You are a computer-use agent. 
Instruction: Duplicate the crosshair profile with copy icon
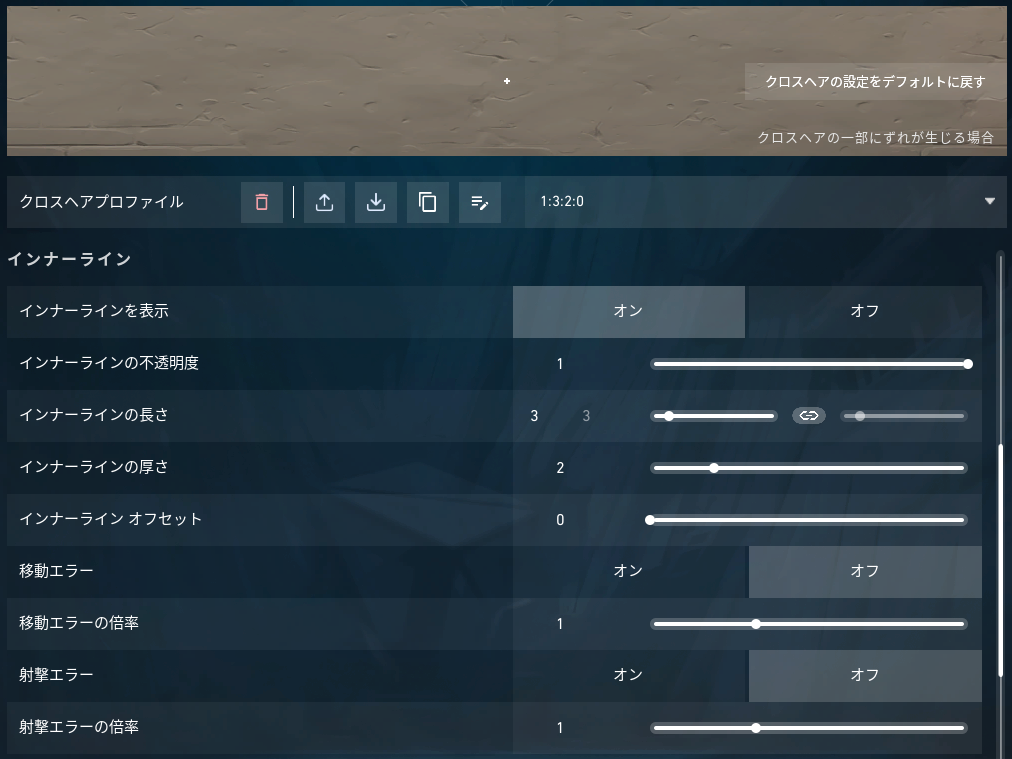pos(427,202)
